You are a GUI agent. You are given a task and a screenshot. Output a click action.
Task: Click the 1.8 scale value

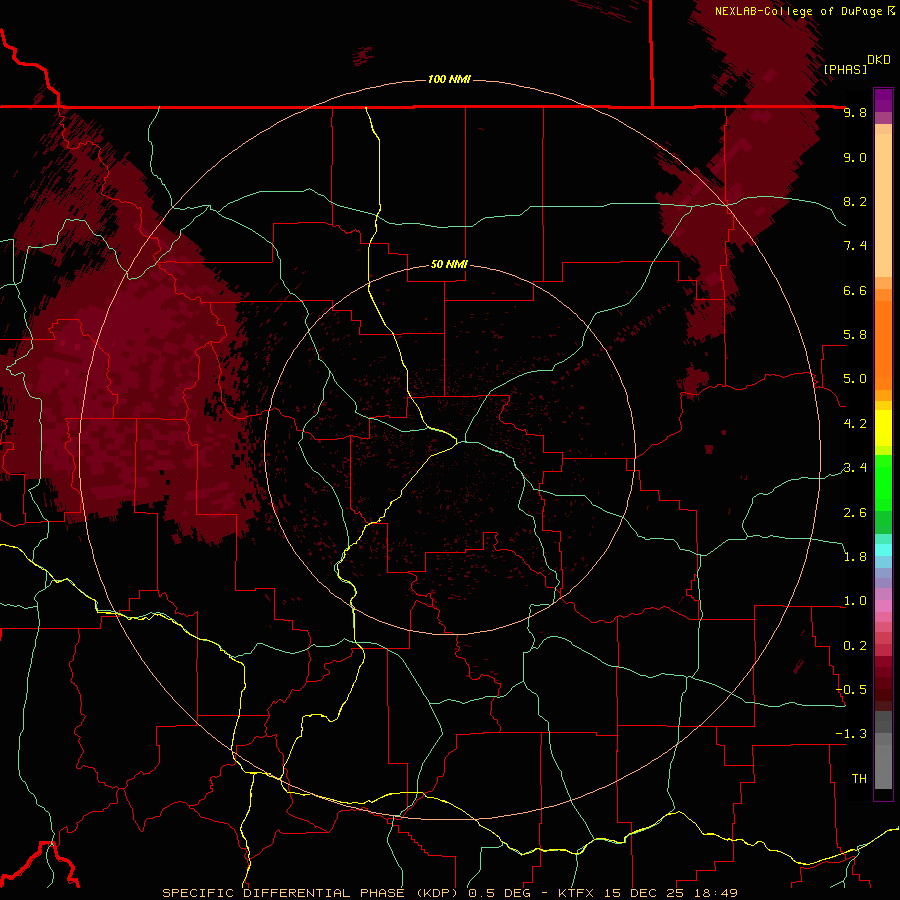pyautogui.click(x=855, y=557)
